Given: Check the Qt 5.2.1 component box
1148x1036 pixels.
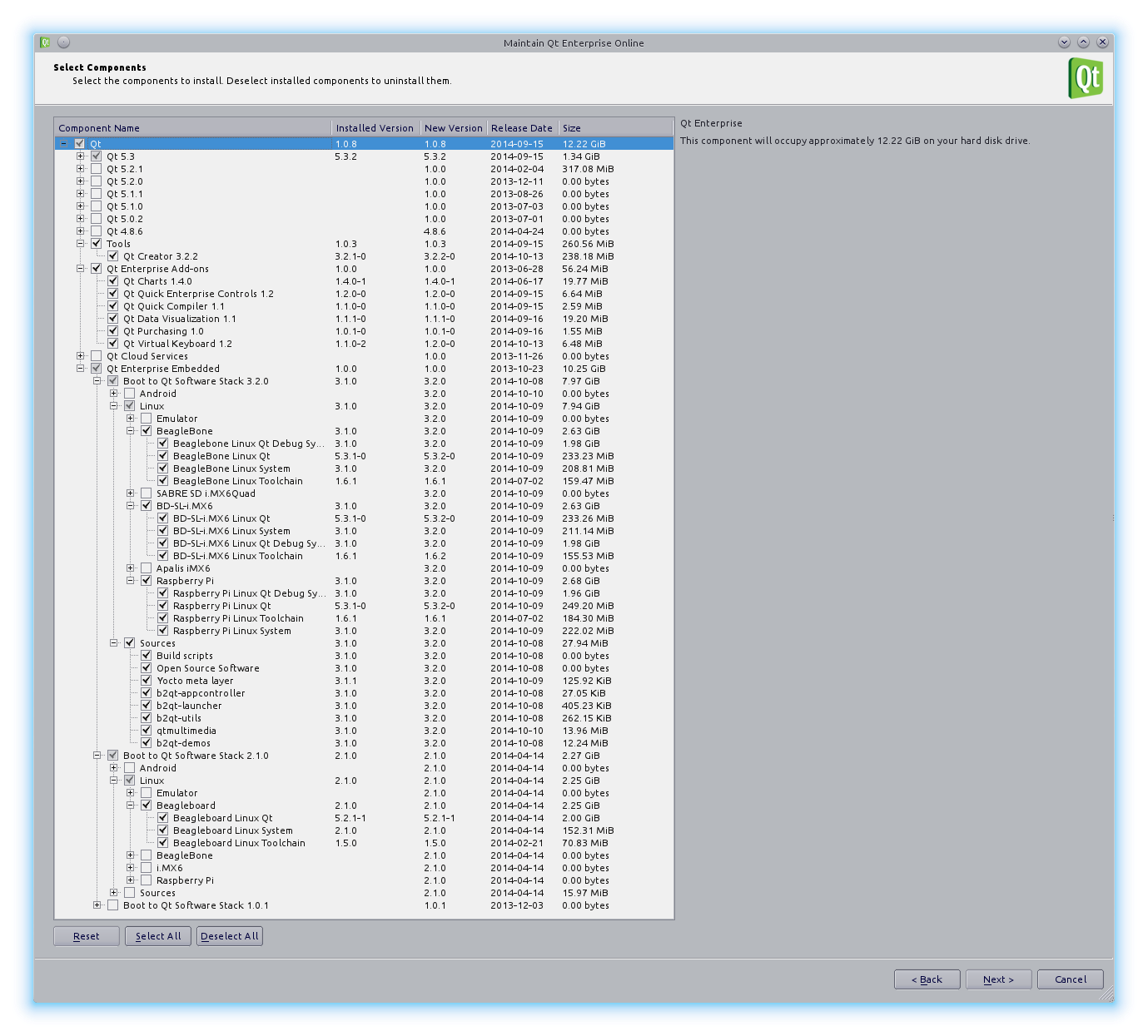Looking at the screenshot, I should pos(97,169).
